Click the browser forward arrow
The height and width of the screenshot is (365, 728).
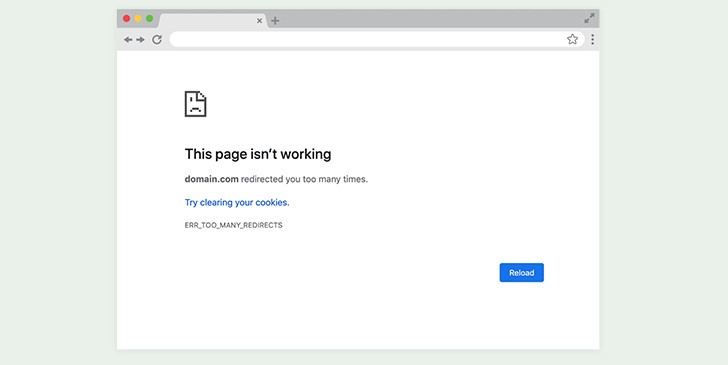(140, 40)
